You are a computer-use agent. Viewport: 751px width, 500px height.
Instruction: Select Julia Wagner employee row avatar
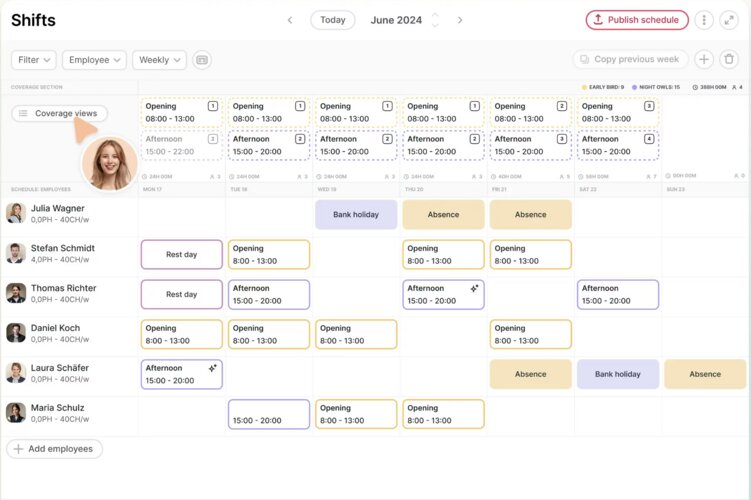(x=16, y=213)
